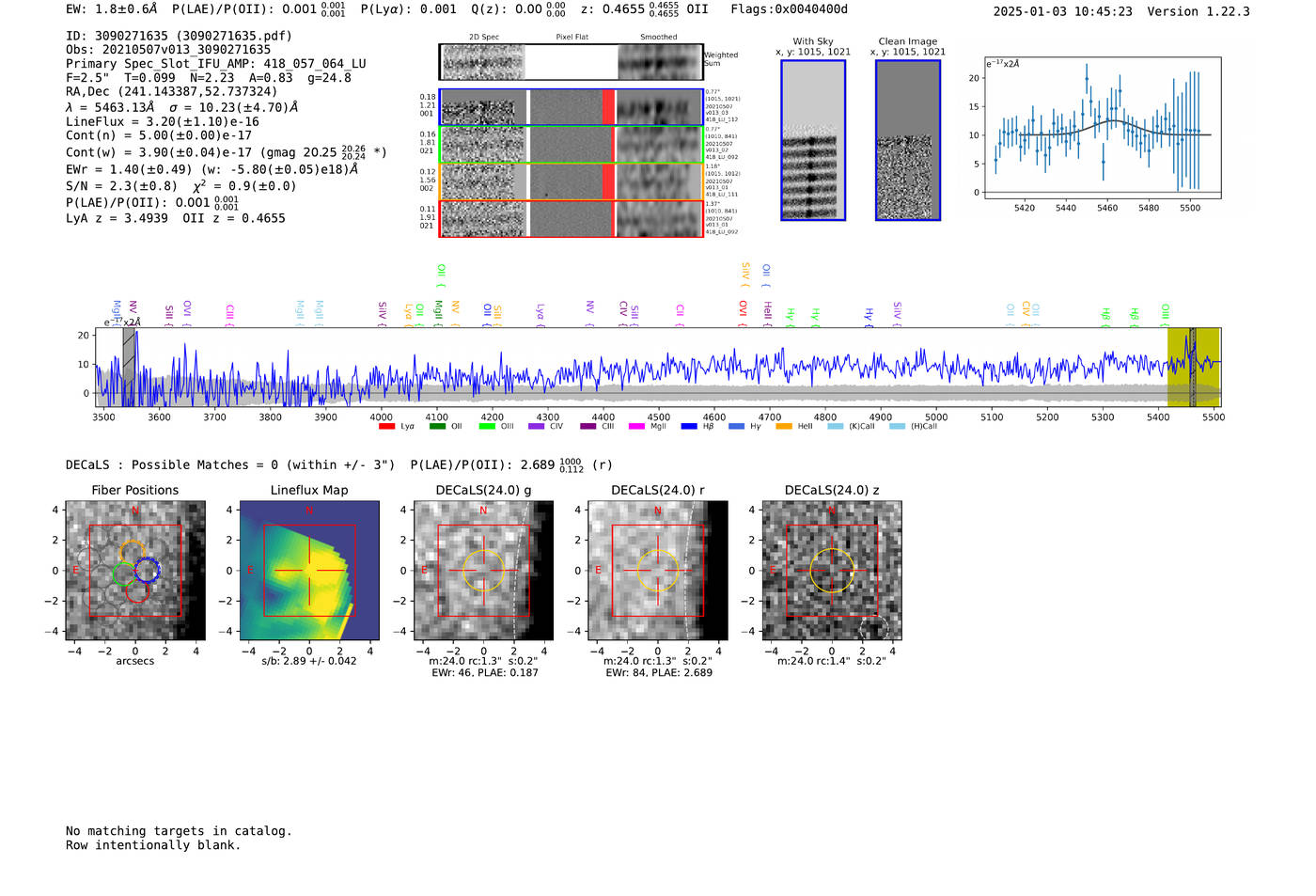Click the Primary Spec_Slot_IFU_AMP line
1316x896 pixels.
click(x=216, y=64)
